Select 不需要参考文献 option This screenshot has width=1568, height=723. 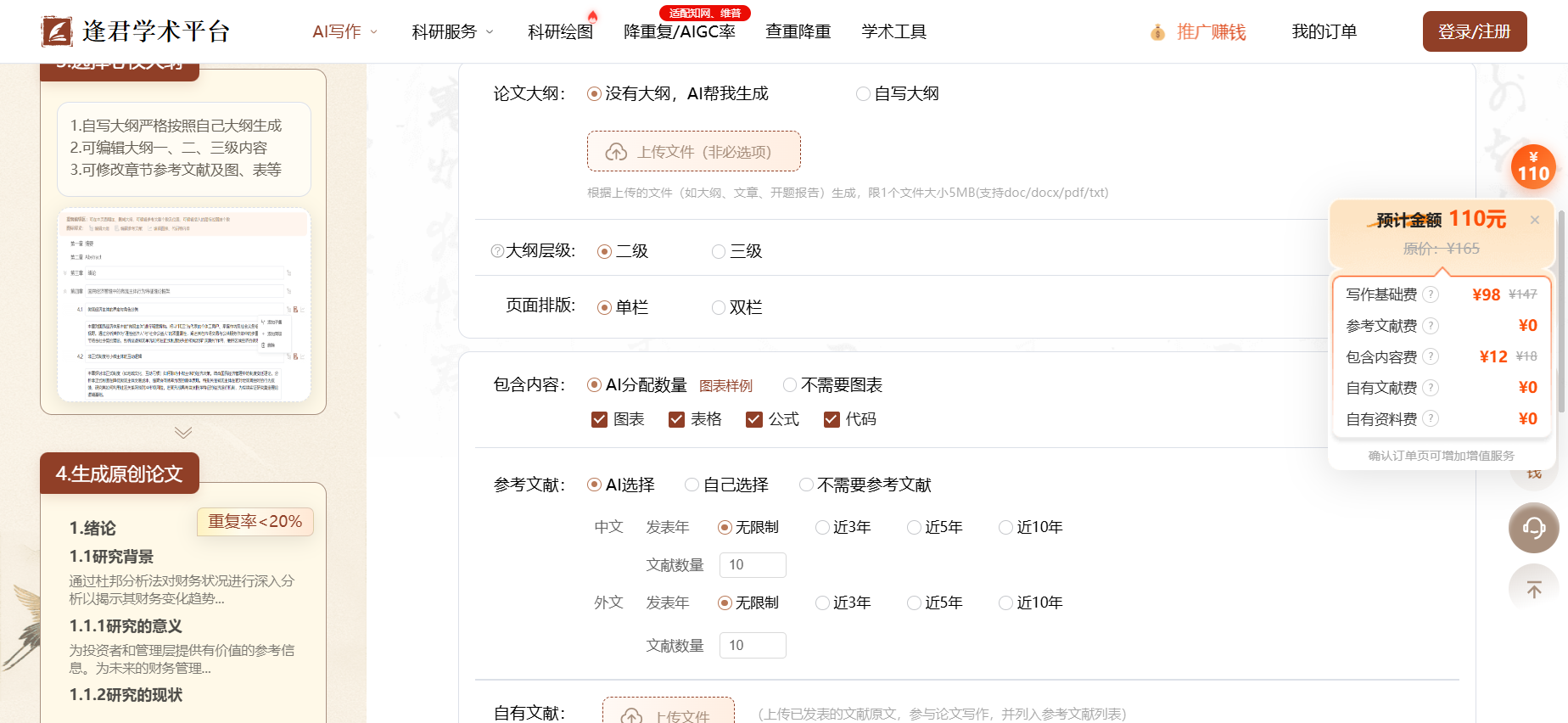coord(865,485)
